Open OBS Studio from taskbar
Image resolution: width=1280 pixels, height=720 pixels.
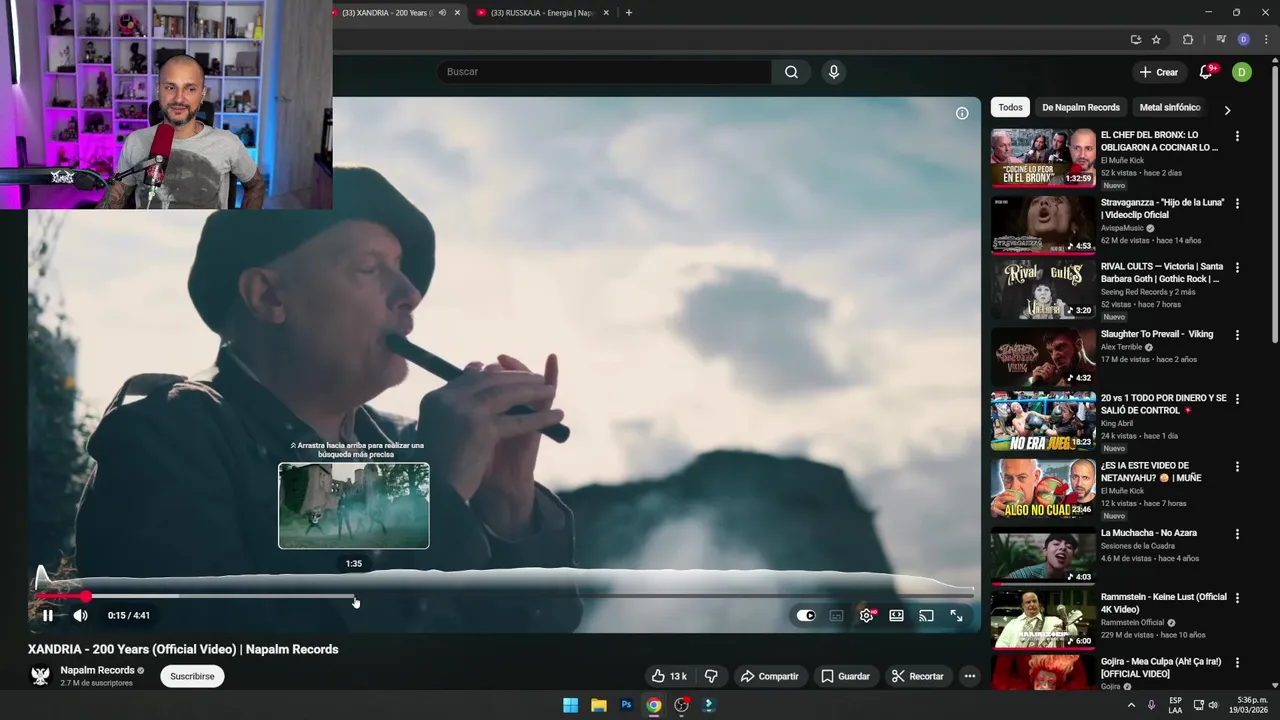tap(681, 705)
